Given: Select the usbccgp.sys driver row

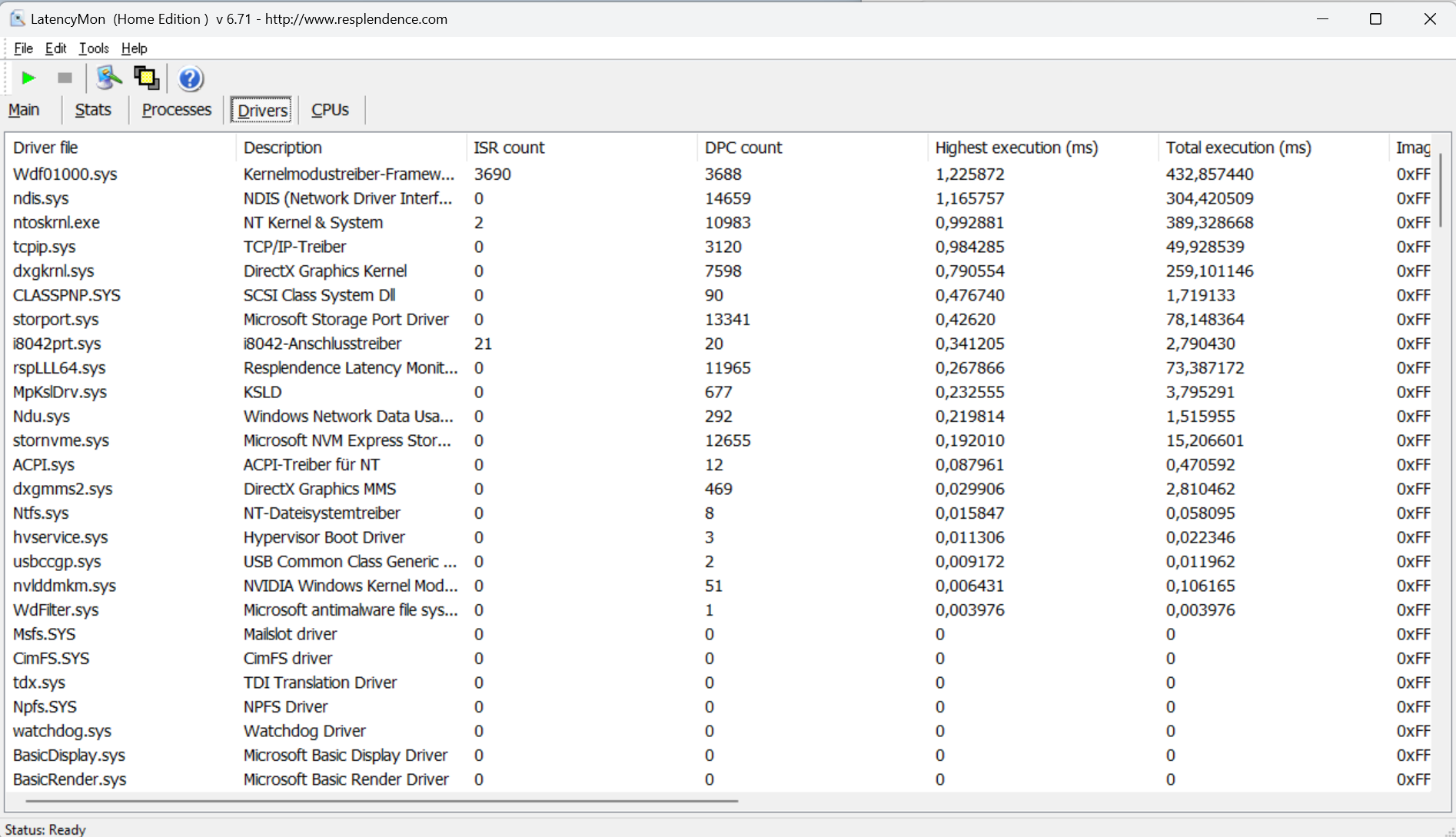Looking at the screenshot, I should (720, 562).
